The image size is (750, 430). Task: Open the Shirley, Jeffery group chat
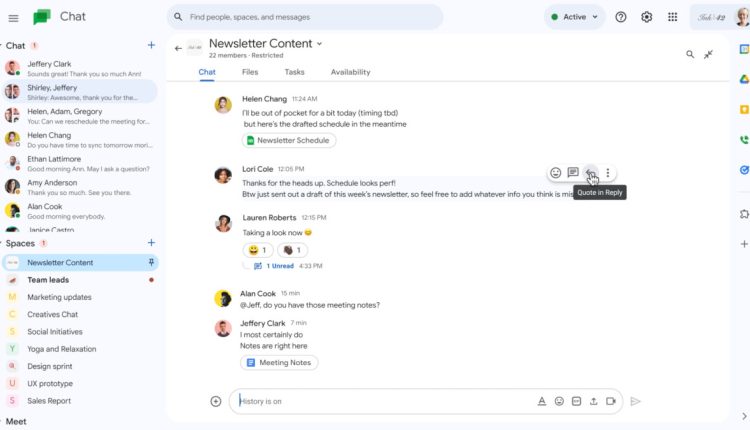point(80,92)
